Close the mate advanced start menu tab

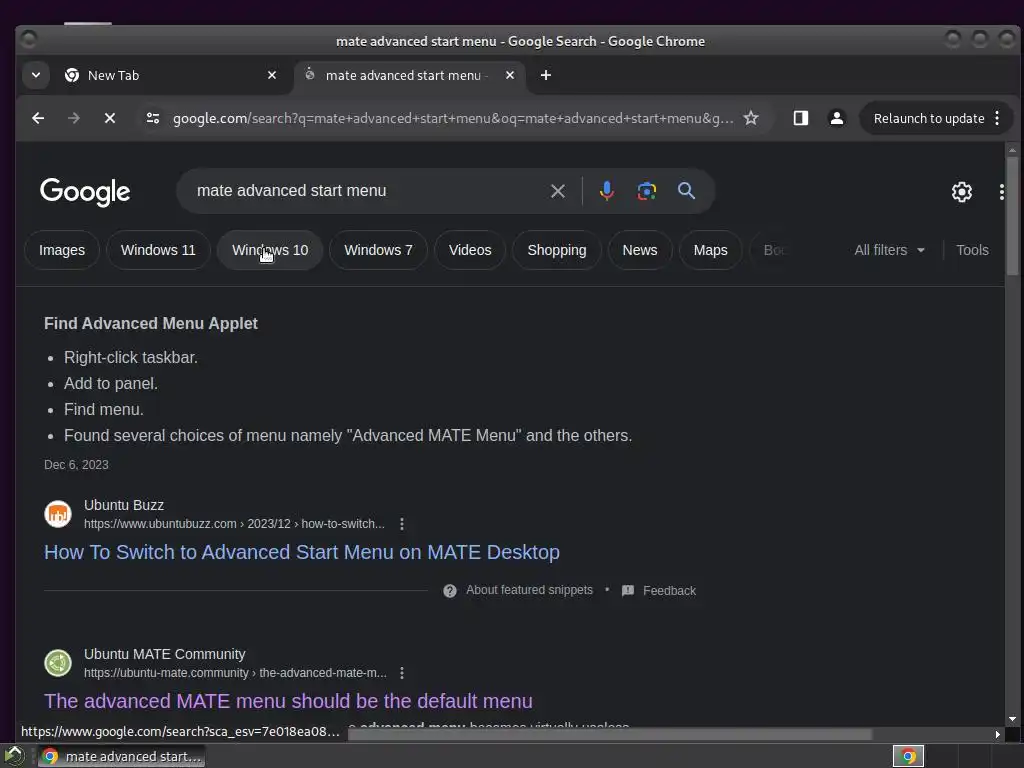point(510,75)
